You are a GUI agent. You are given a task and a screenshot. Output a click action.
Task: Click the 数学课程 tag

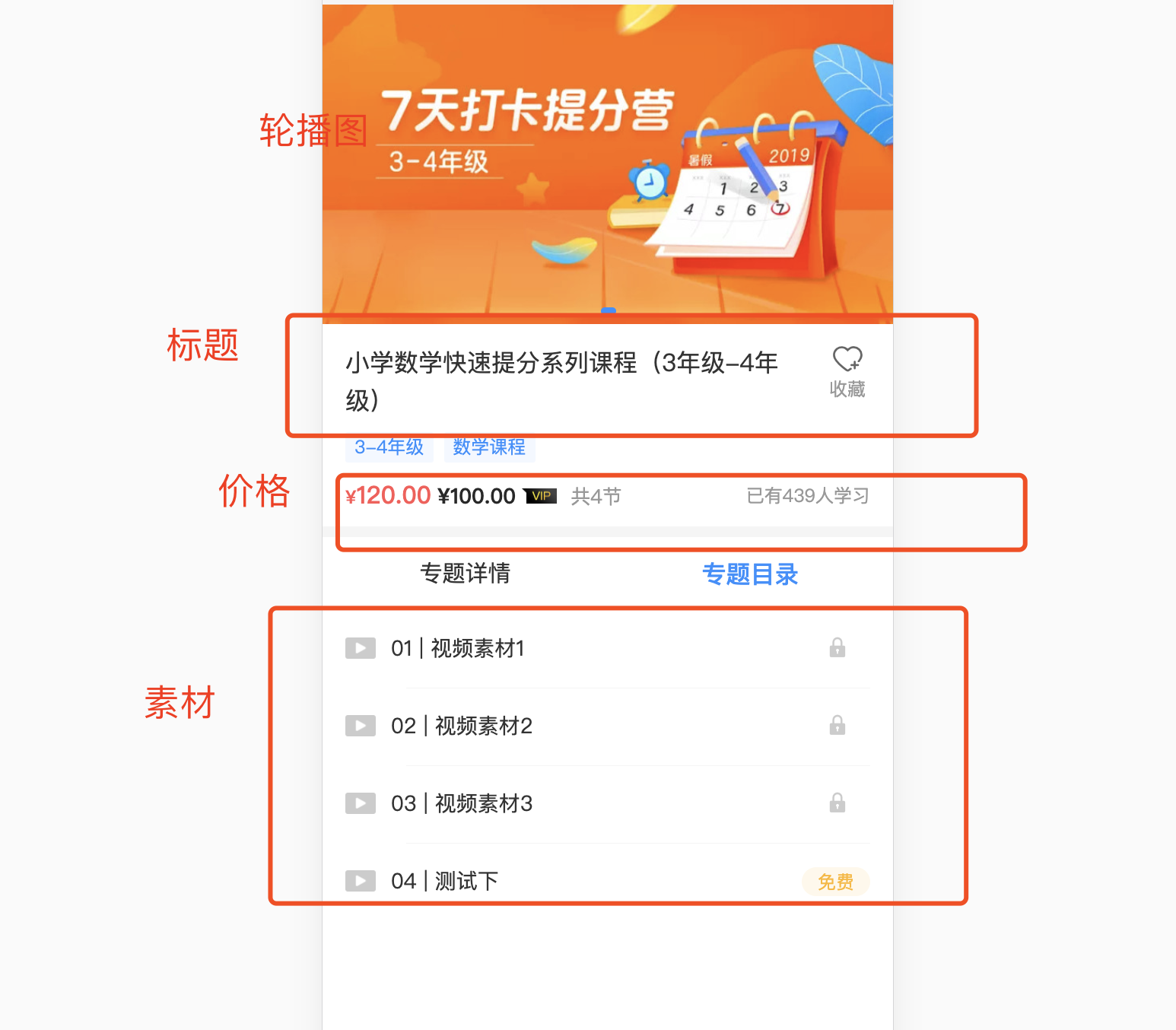coord(489,447)
